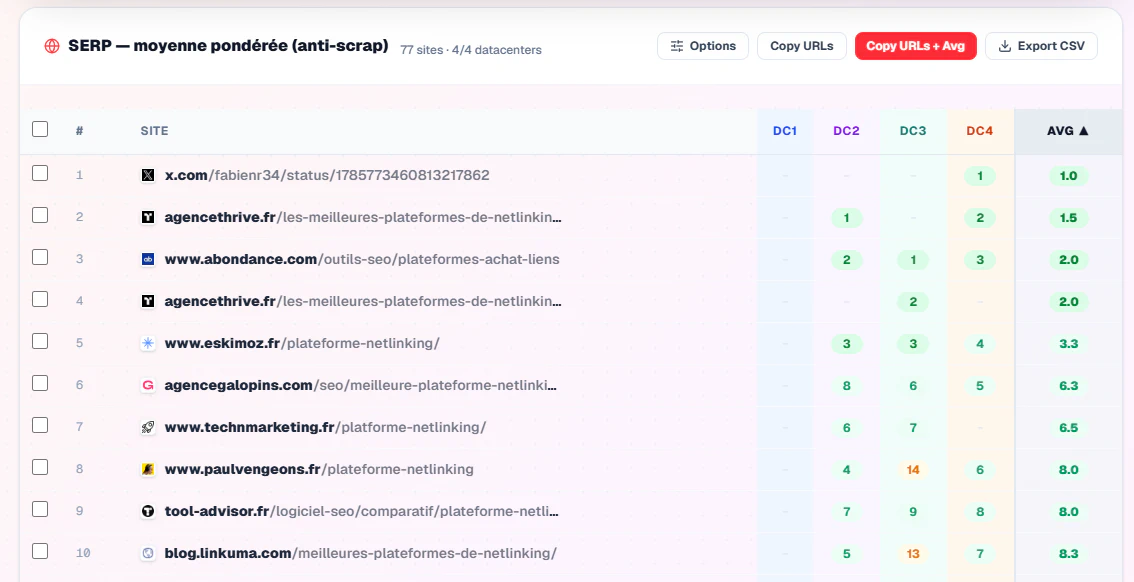Click the DC2 badge 8 for agencegalopins
This screenshot has height=582, width=1134.
846,385
